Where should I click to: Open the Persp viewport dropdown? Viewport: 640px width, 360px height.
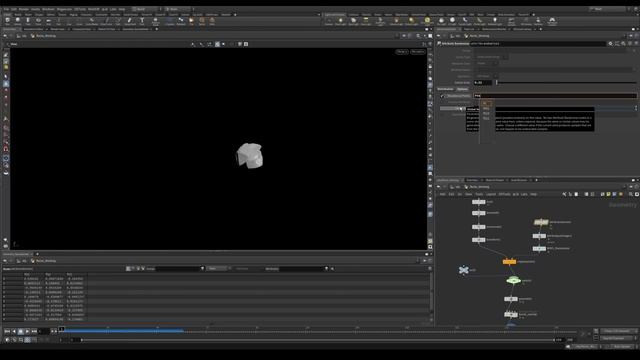[402, 52]
